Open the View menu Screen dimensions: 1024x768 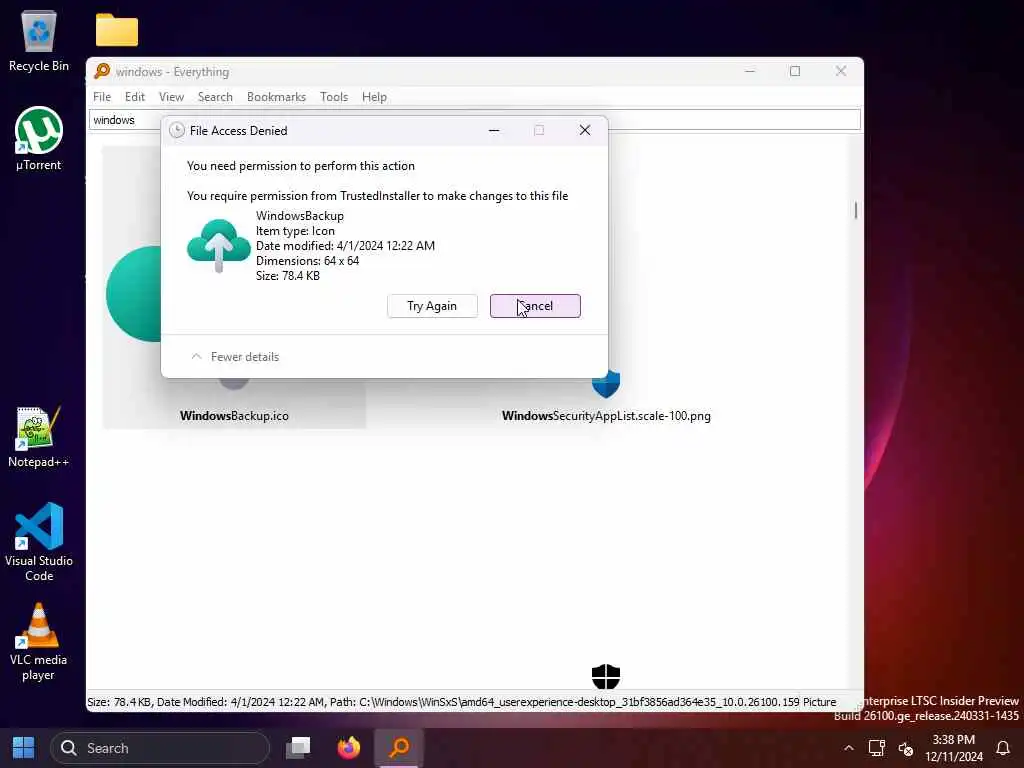(171, 97)
